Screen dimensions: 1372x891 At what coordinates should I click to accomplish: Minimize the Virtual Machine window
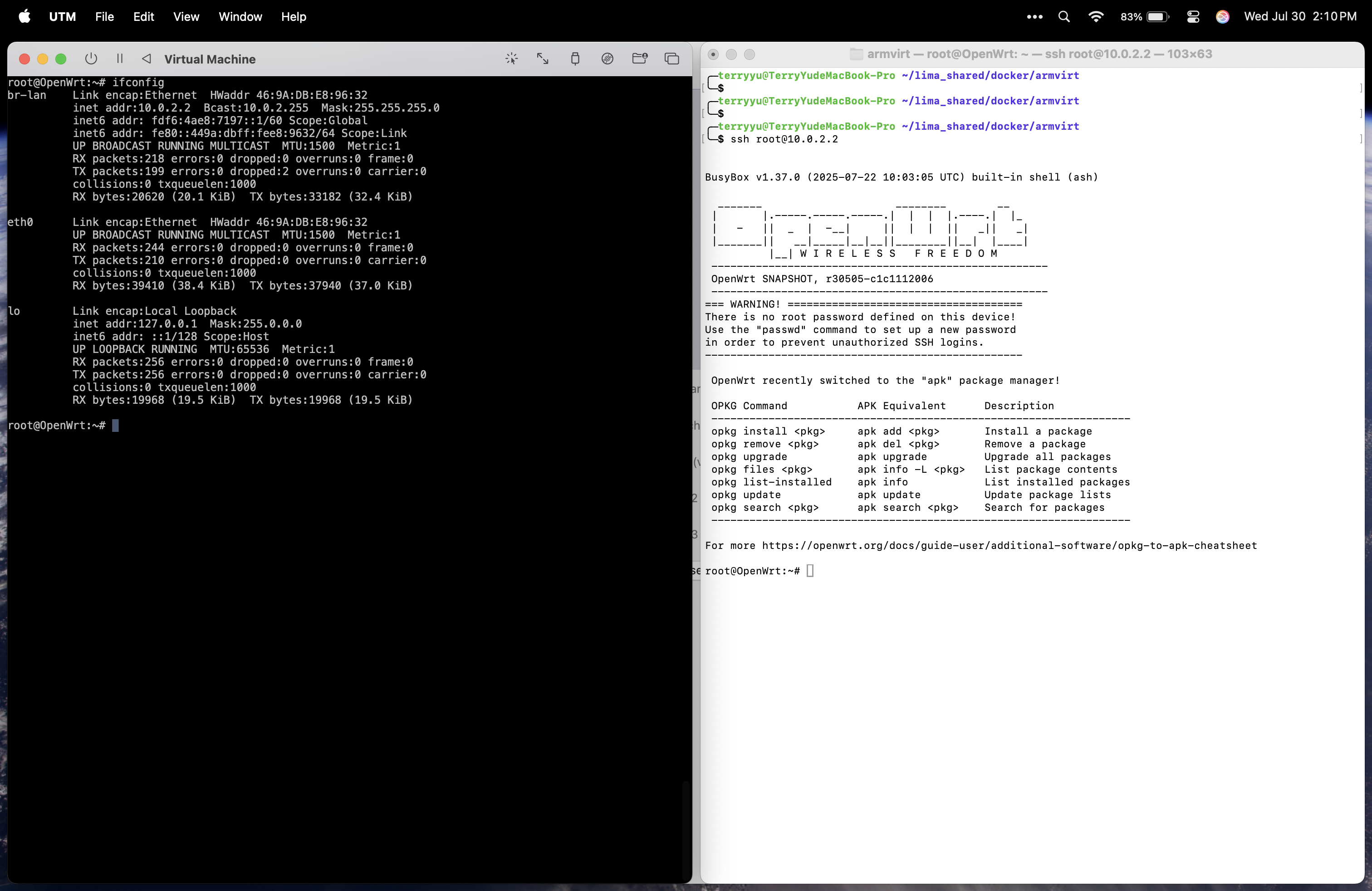pyautogui.click(x=43, y=59)
